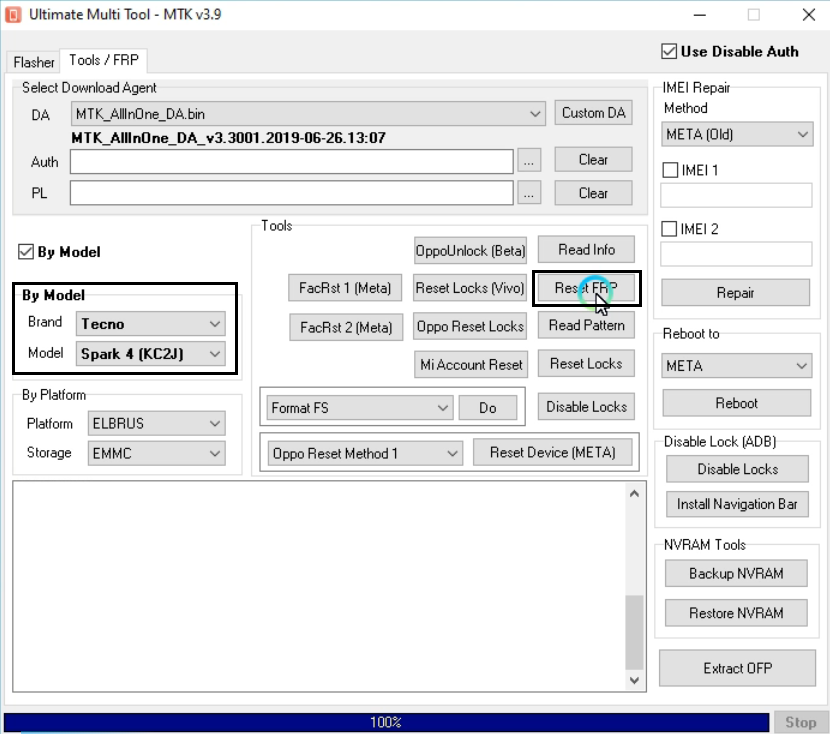
Task: Click the DA version text MTK_AllInOne_DA_v3.3001
Action: click(228, 138)
